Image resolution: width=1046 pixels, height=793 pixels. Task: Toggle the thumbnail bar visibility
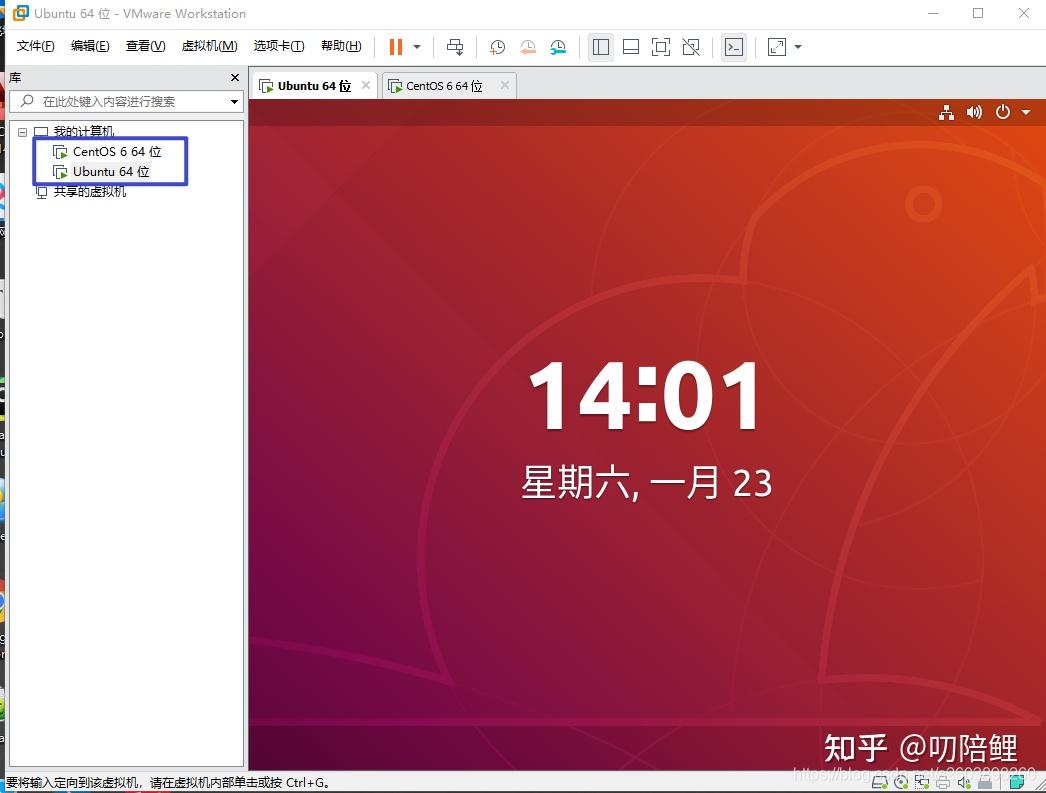coord(631,46)
